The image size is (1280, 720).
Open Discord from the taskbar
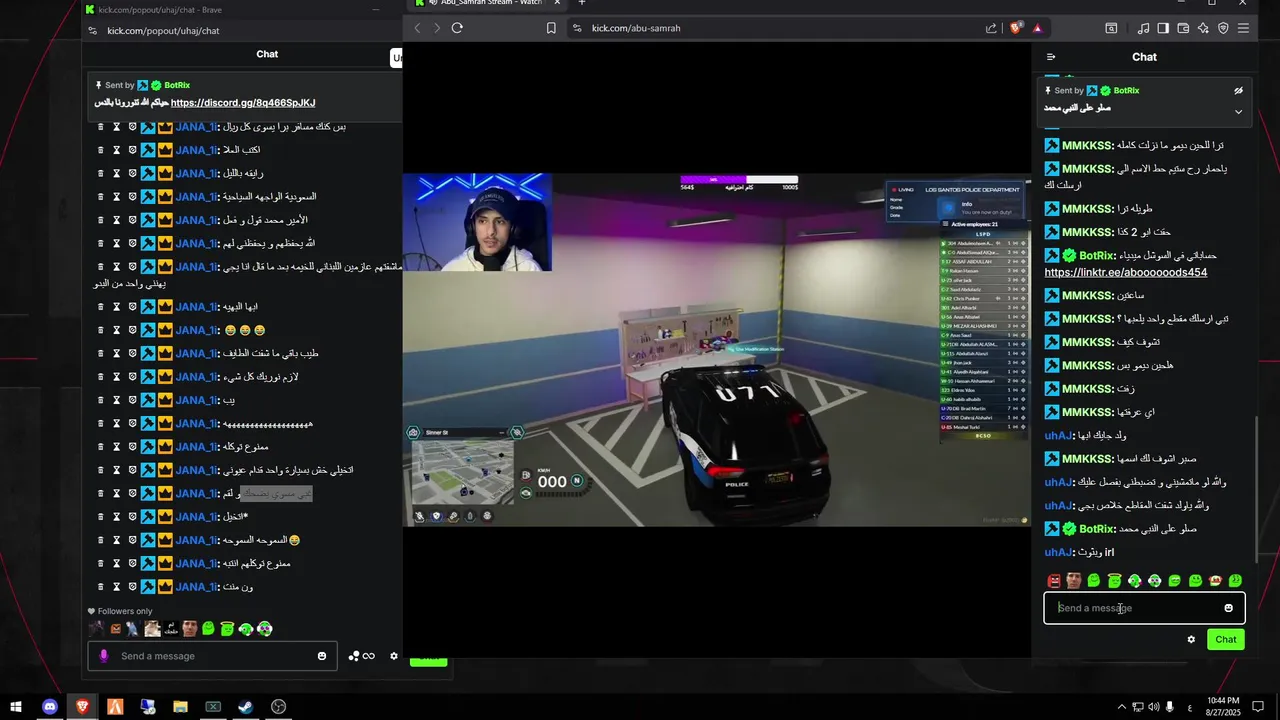(x=50, y=707)
